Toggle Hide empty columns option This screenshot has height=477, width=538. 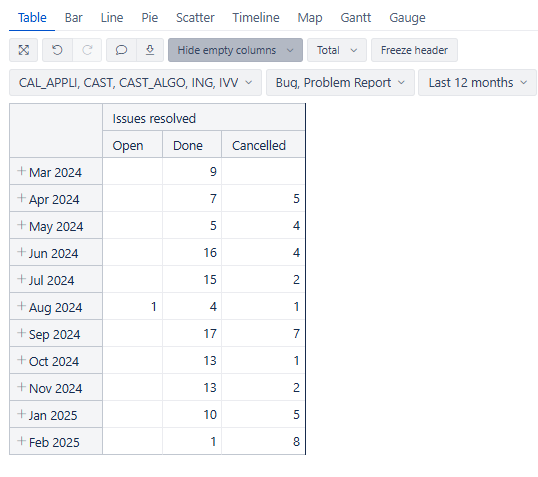[x=235, y=50]
